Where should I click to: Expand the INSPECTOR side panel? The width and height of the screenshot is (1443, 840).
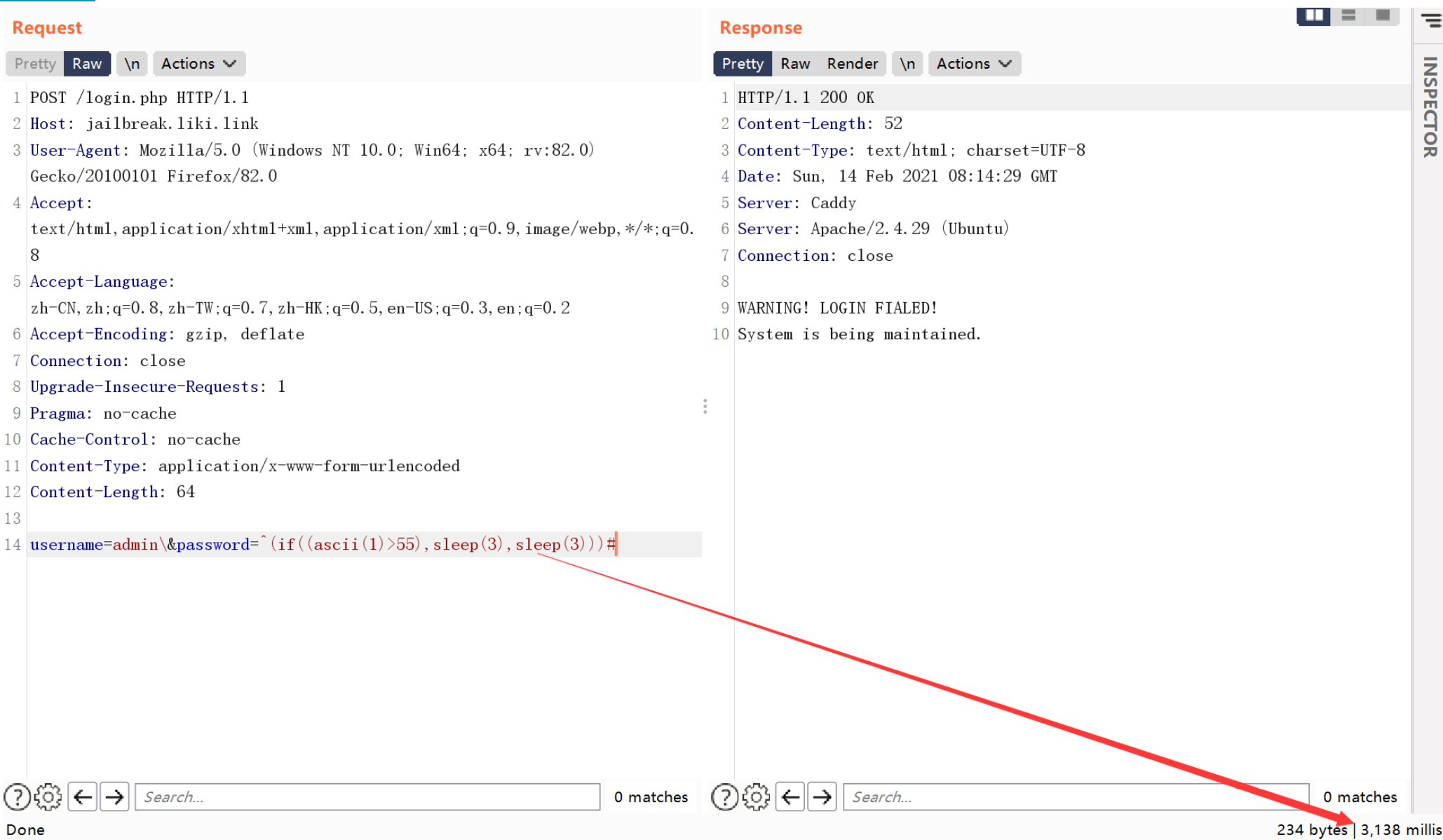1430,107
